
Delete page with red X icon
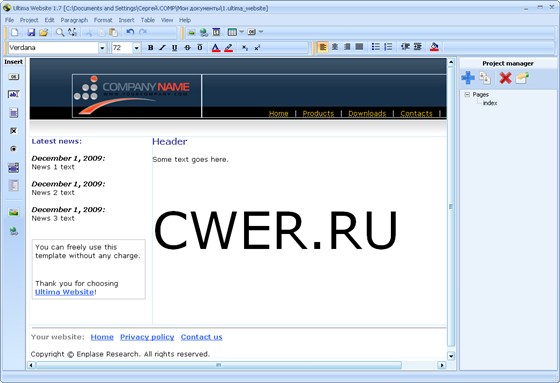[x=505, y=78]
